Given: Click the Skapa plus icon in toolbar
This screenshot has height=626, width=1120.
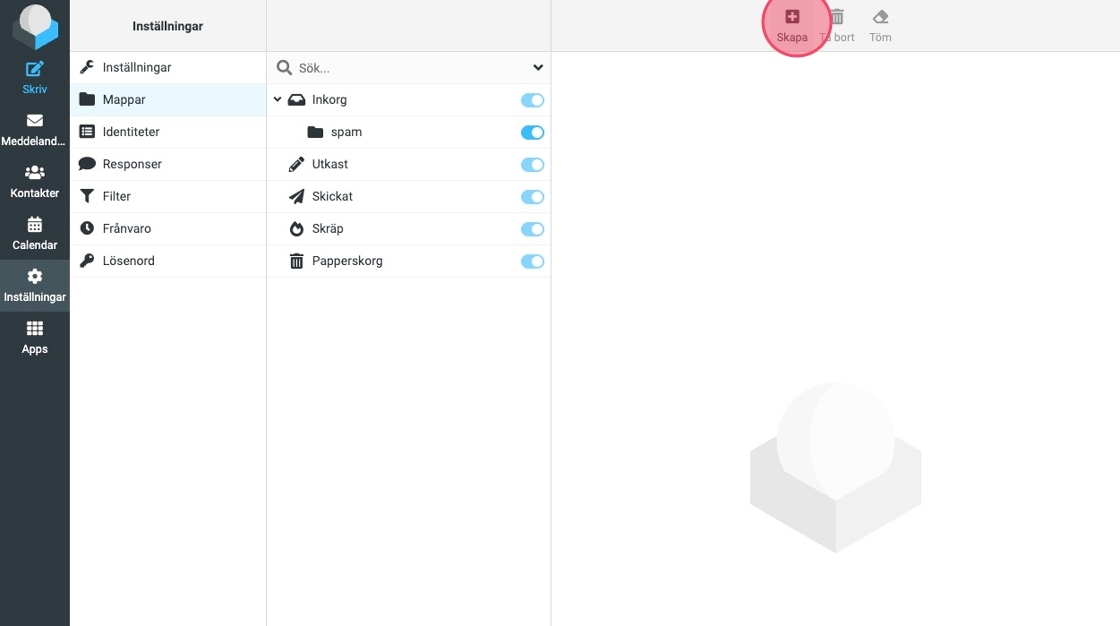Looking at the screenshot, I should pyautogui.click(x=792, y=17).
